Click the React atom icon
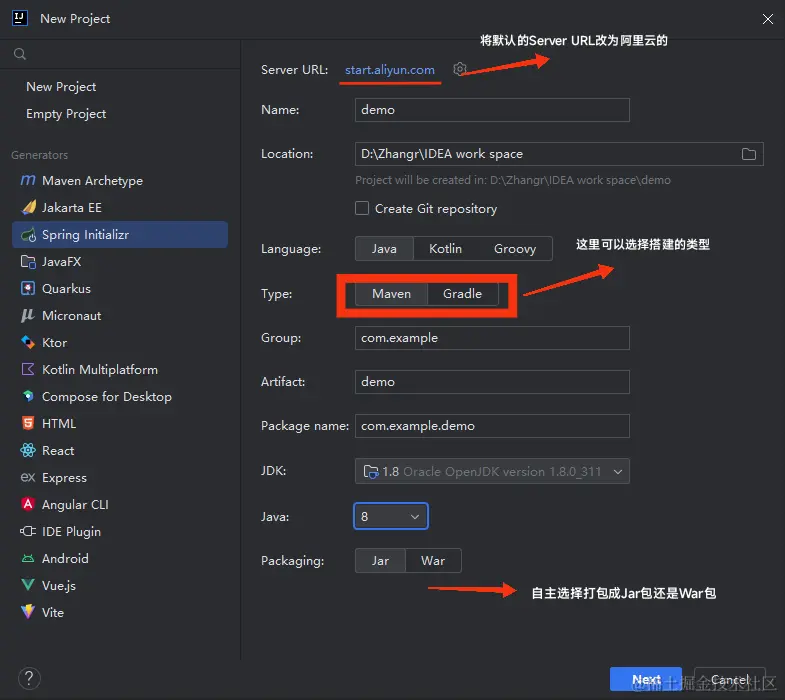The width and height of the screenshot is (785, 700). (x=28, y=451)
